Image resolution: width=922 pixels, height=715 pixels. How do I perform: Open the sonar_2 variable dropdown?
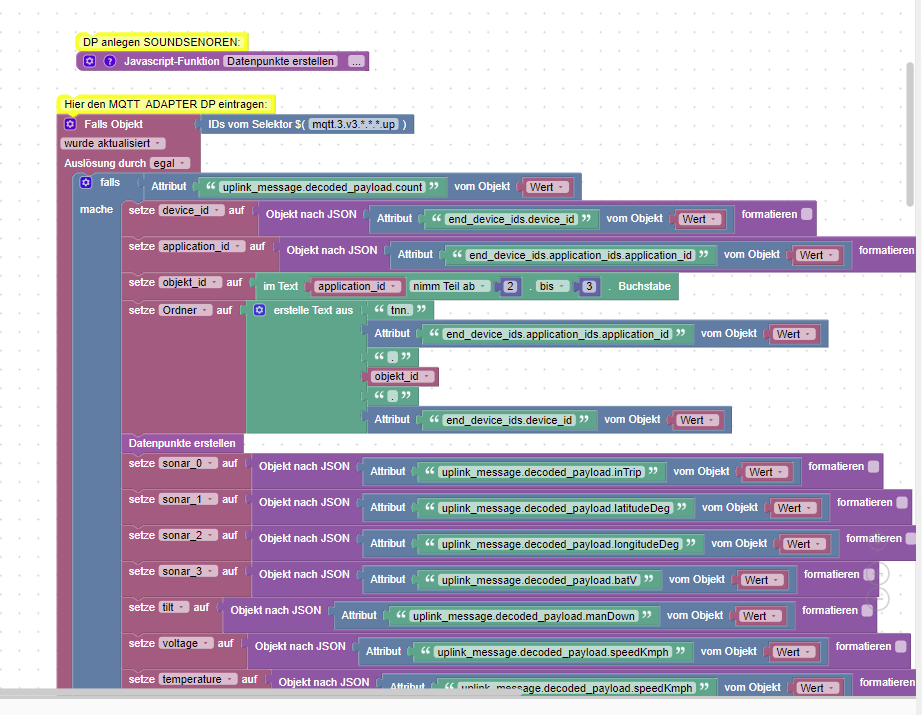pos(188,535)
